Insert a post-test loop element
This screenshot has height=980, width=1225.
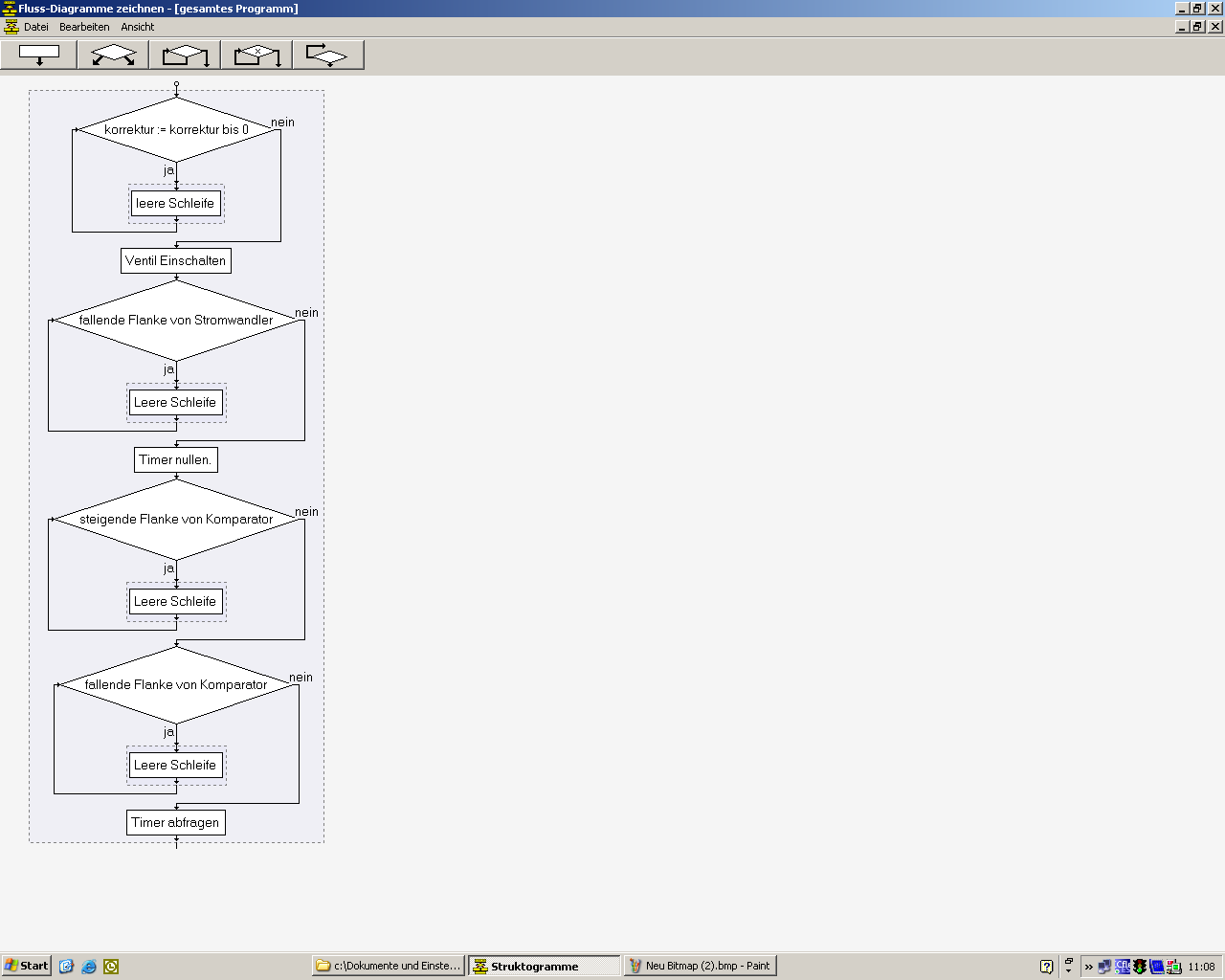coord(328,55)
